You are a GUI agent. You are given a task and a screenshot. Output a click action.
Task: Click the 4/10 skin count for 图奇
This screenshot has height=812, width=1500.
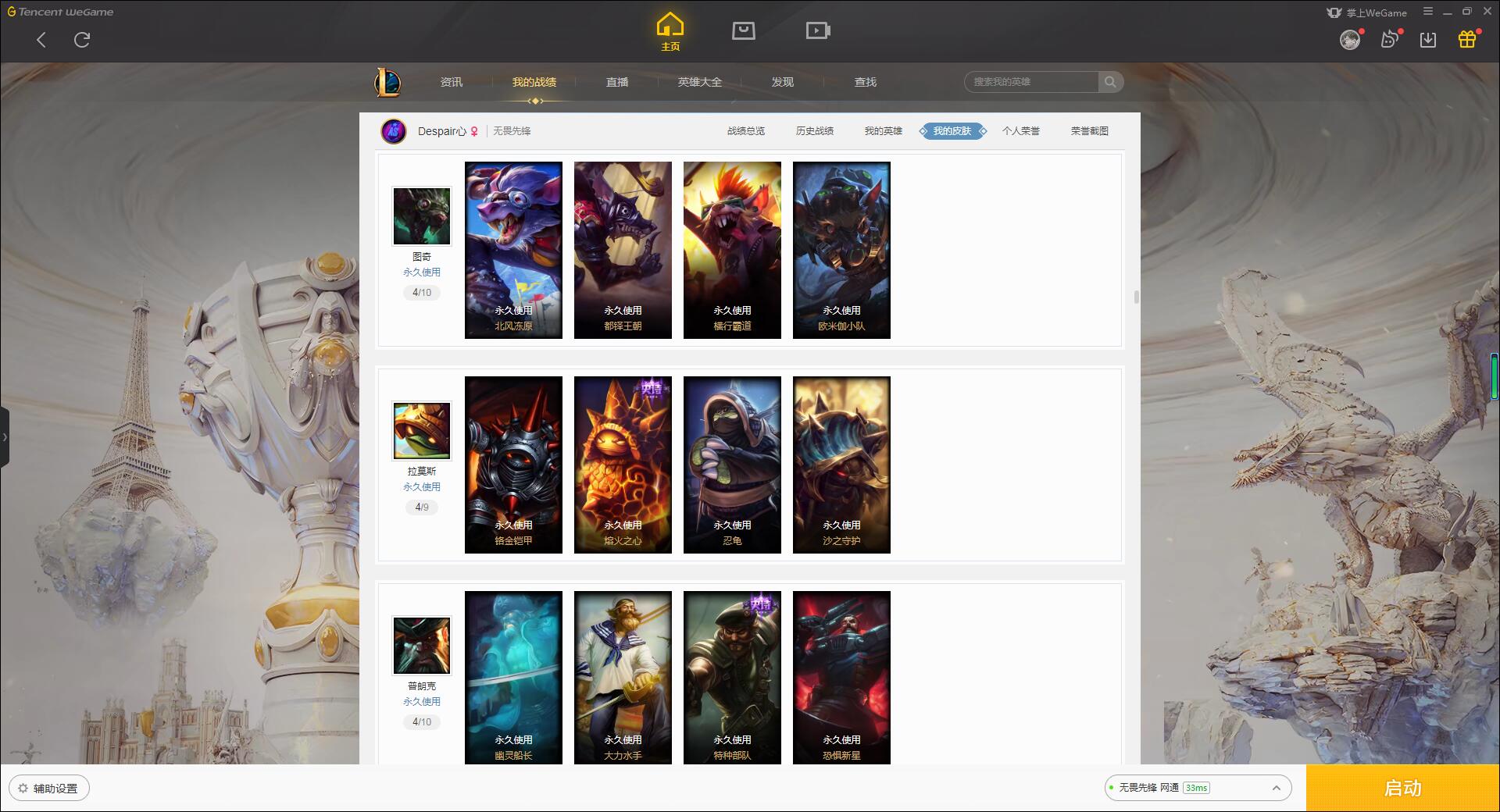(422, 293)
